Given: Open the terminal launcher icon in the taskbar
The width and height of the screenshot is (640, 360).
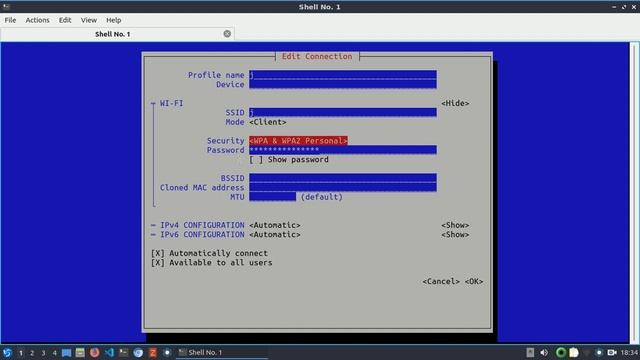Looking at the screenshot, I should coord(123,352).
